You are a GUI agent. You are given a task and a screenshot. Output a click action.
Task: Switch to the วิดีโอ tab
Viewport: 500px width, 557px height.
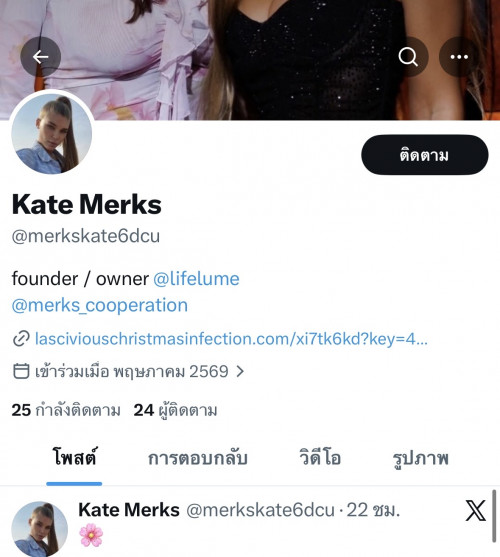pyautogui.click(x=320, y=457)
